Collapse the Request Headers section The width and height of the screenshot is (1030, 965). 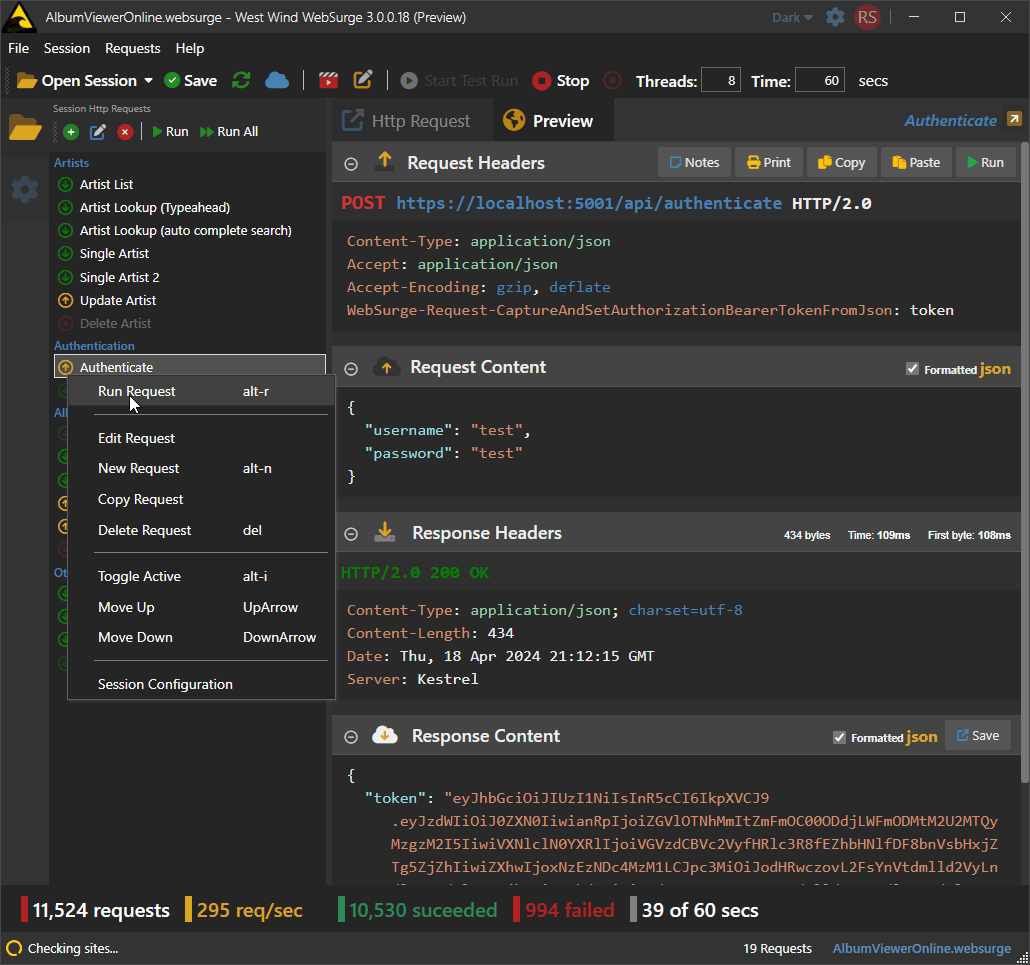351,164
